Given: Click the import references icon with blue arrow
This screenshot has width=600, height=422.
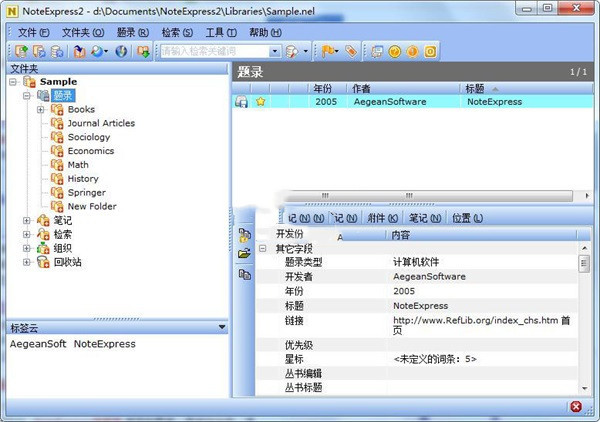Looking at the screenshot, I should click(x=79, y=51).
